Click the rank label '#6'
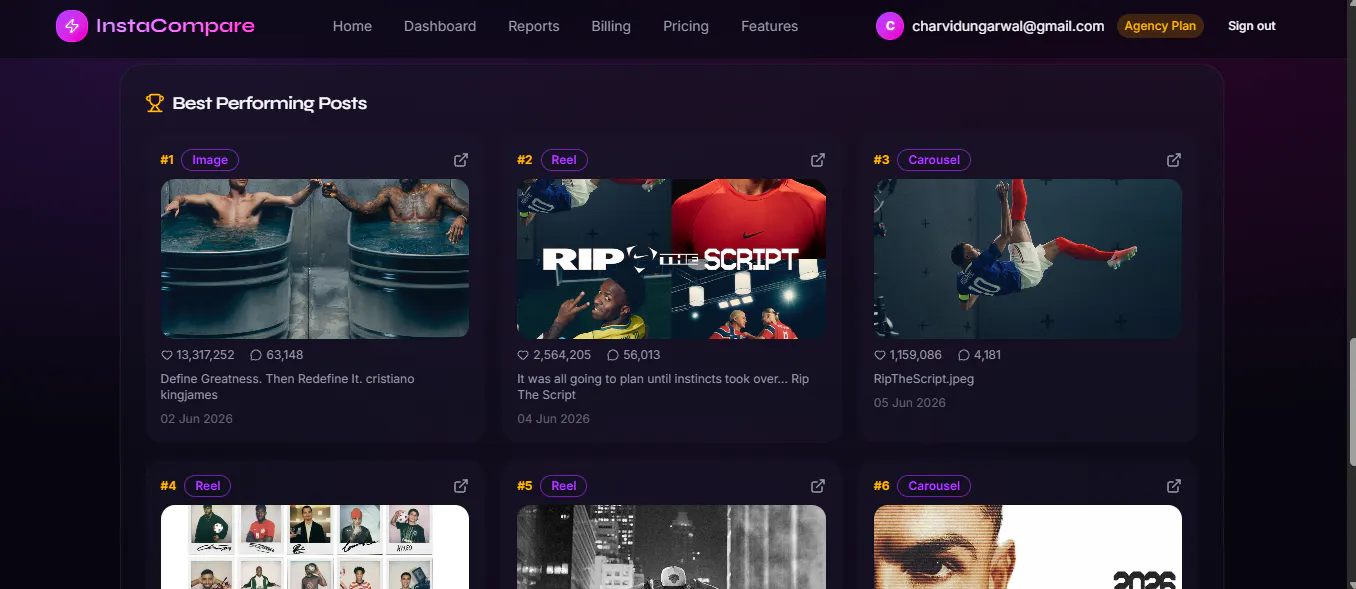Image resolution: width=1356 pixels, height=589 pixels. (881, 486)
